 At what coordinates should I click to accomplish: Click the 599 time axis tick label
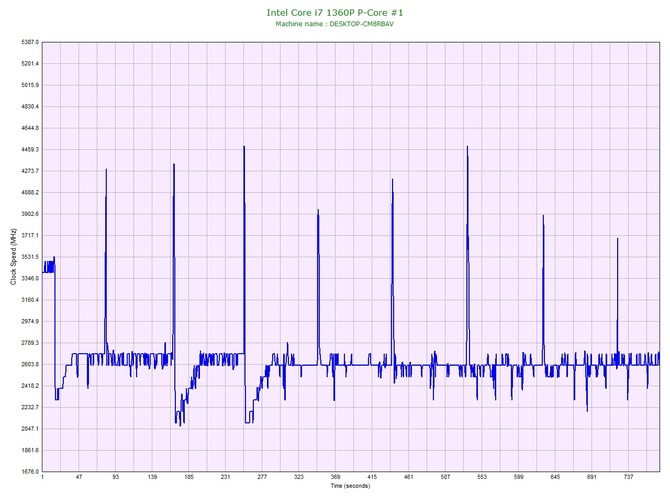[x=519, y=477]
